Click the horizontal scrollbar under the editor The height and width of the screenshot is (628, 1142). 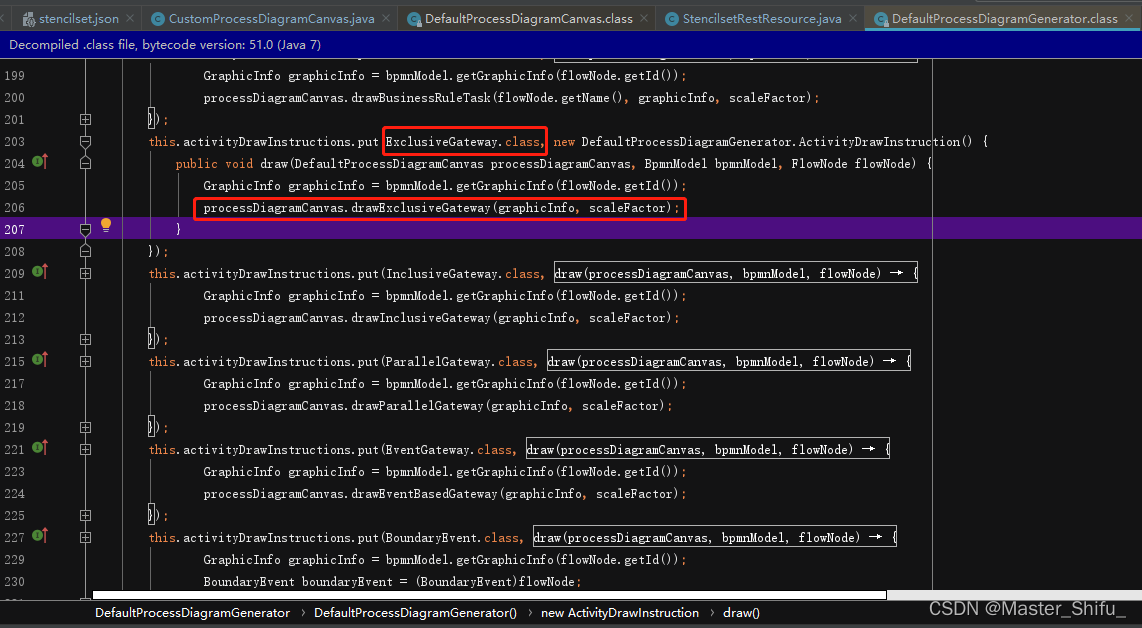[489, 594]
